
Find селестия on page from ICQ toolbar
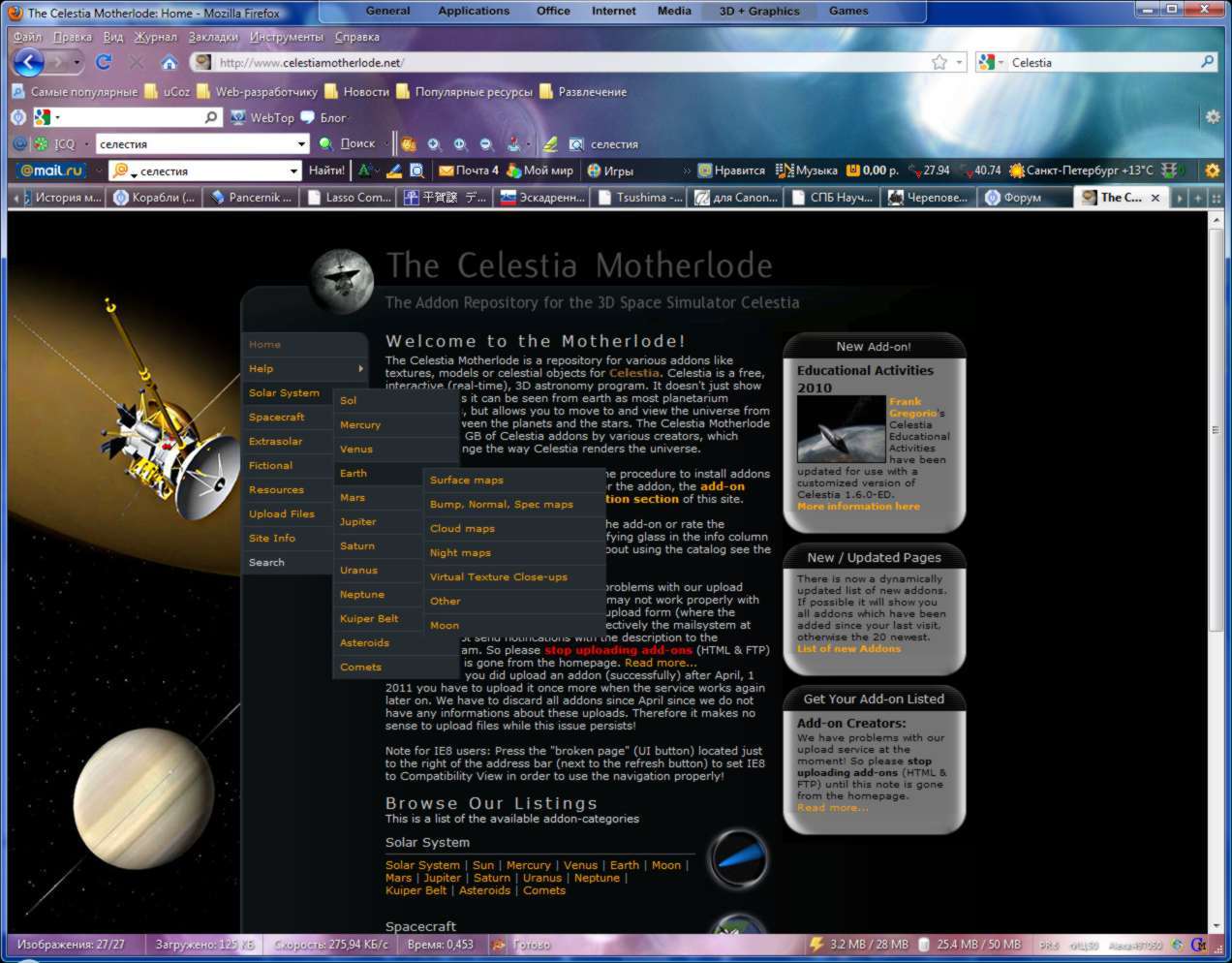(x=603, y=143)
